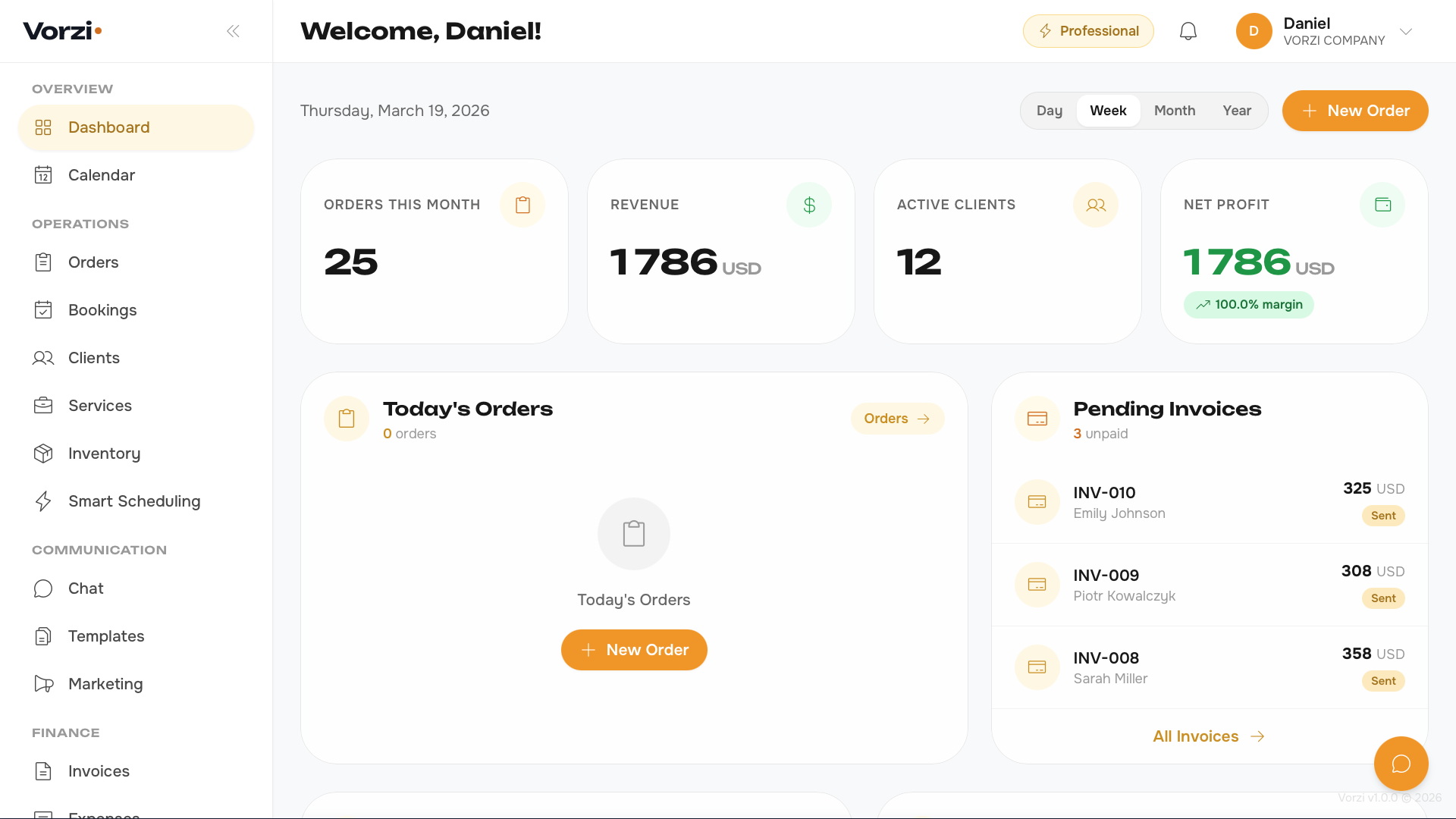This screenshot has height=819, width=1456.
Task: Click the Smart Scheduling lightning icon
Action: click(x=43, y=501)
